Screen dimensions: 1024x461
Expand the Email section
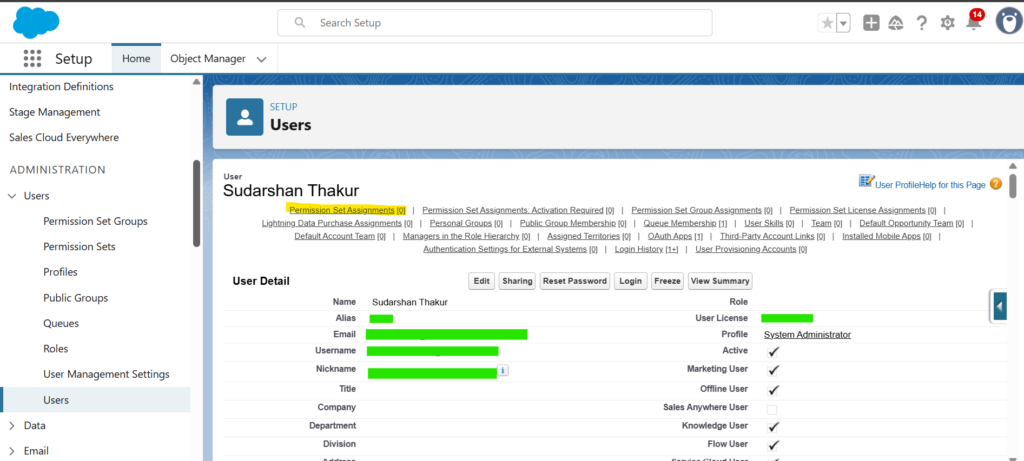(x=12, y=451)
